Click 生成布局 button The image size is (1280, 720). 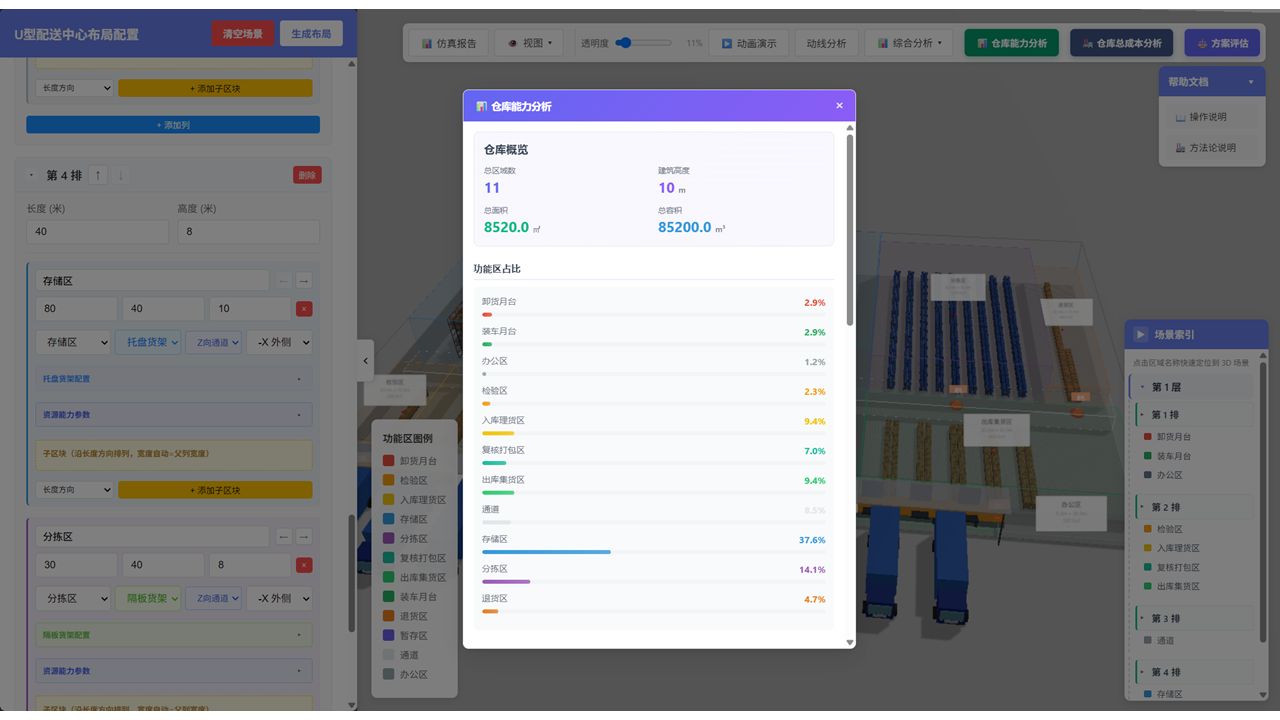(311, 34)
